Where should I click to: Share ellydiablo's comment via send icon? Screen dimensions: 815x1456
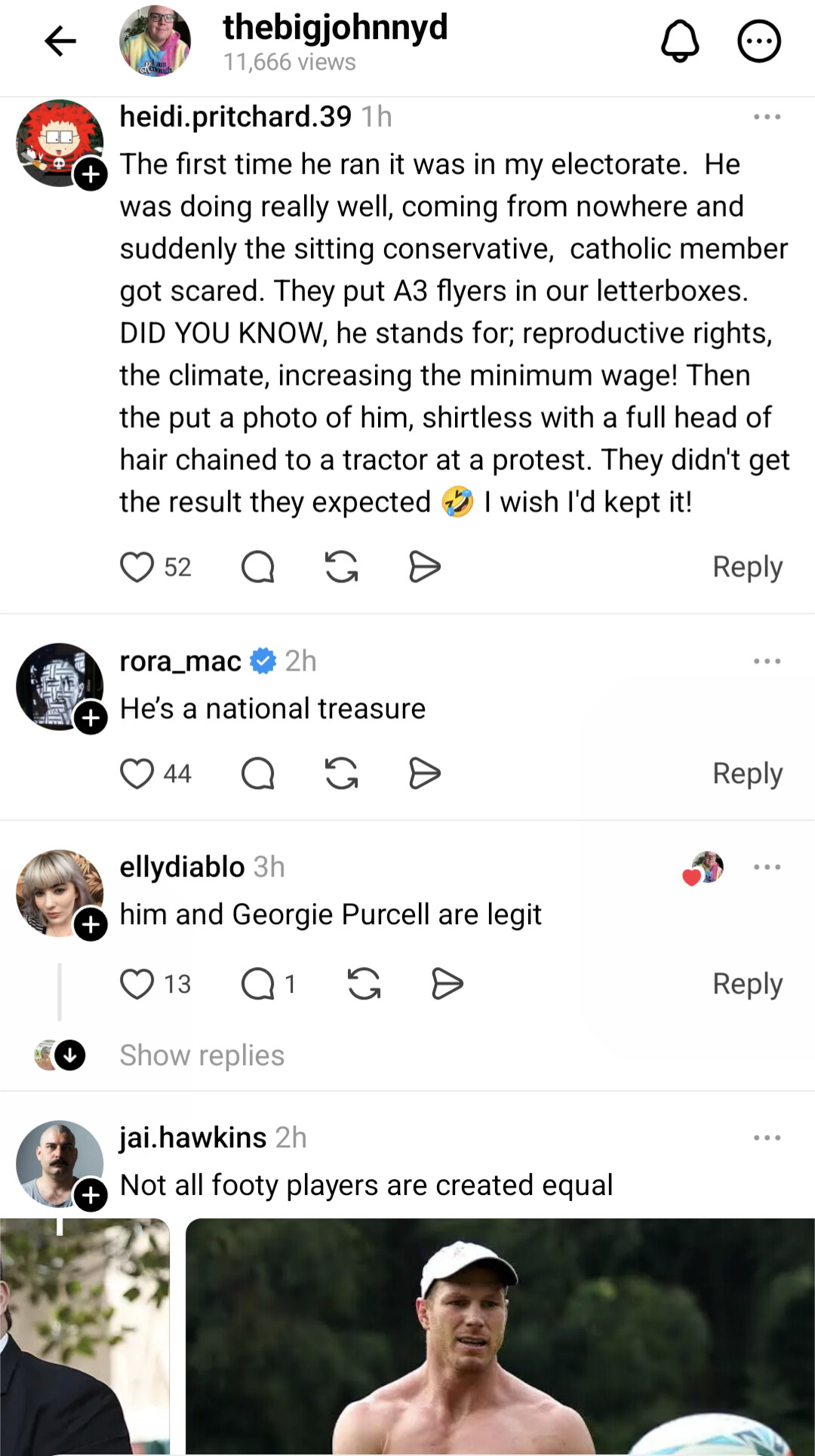[x=447, y=984]
